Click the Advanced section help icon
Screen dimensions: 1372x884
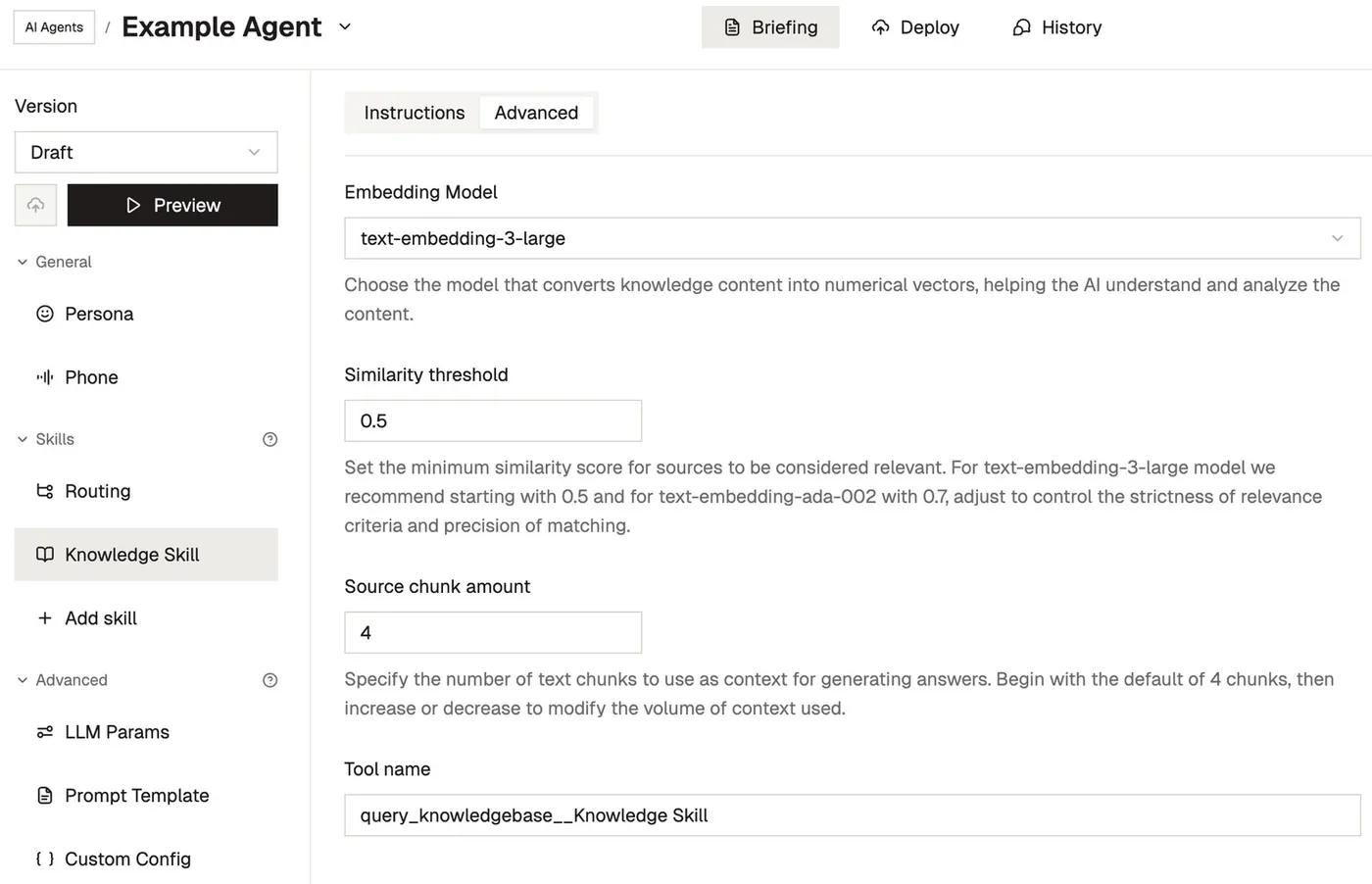click(x=269, y=679)
